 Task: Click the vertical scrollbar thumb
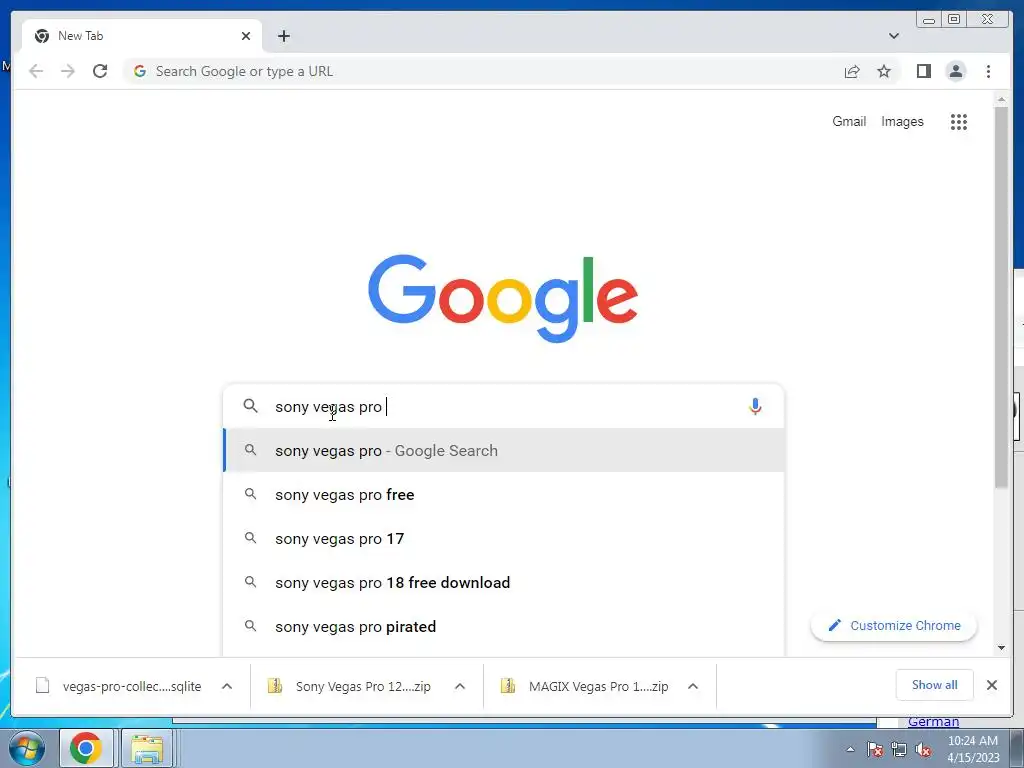click(x=1001, y=297)
